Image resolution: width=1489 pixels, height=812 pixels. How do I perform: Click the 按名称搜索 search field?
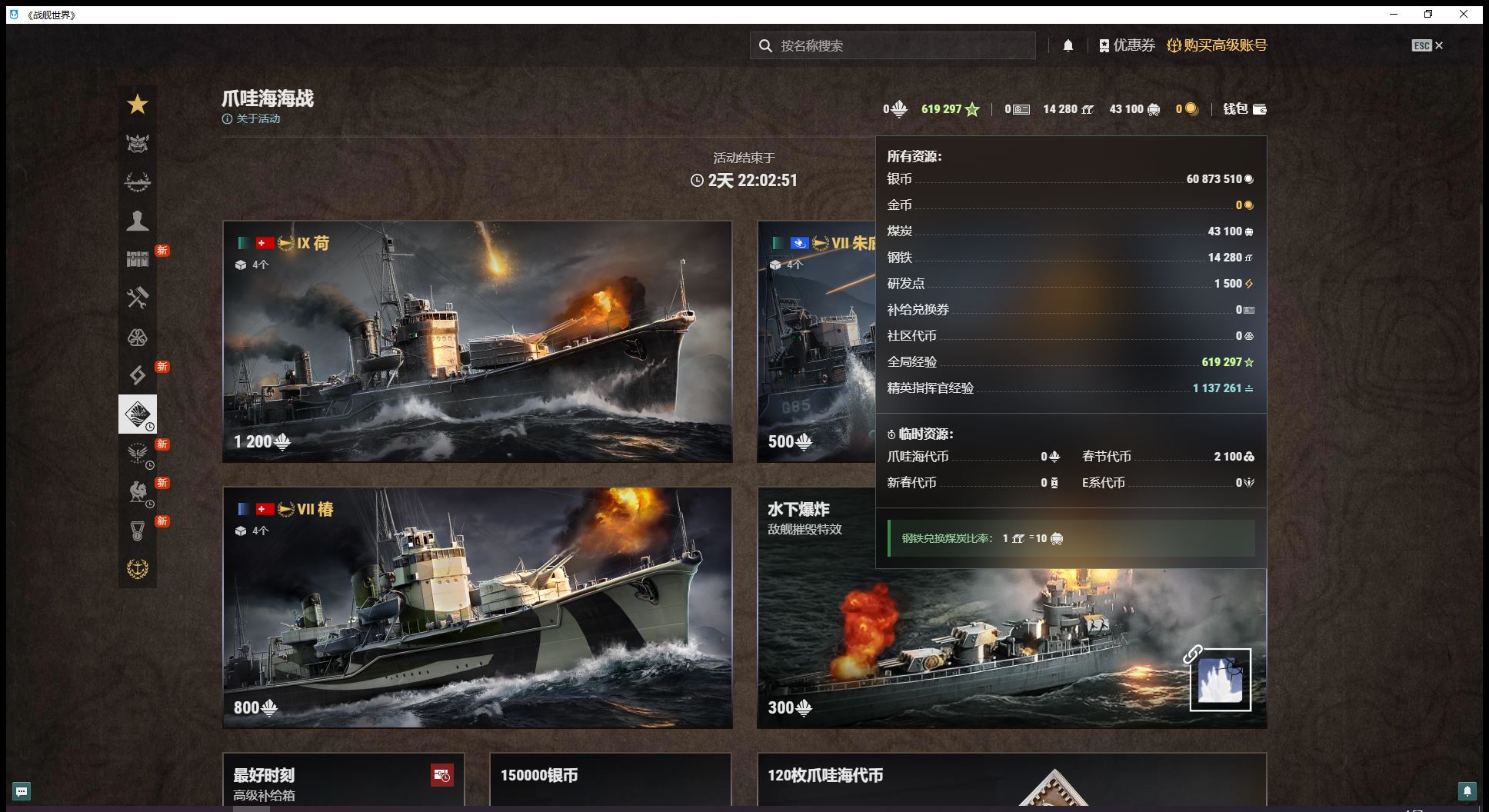tap(892, 45)
